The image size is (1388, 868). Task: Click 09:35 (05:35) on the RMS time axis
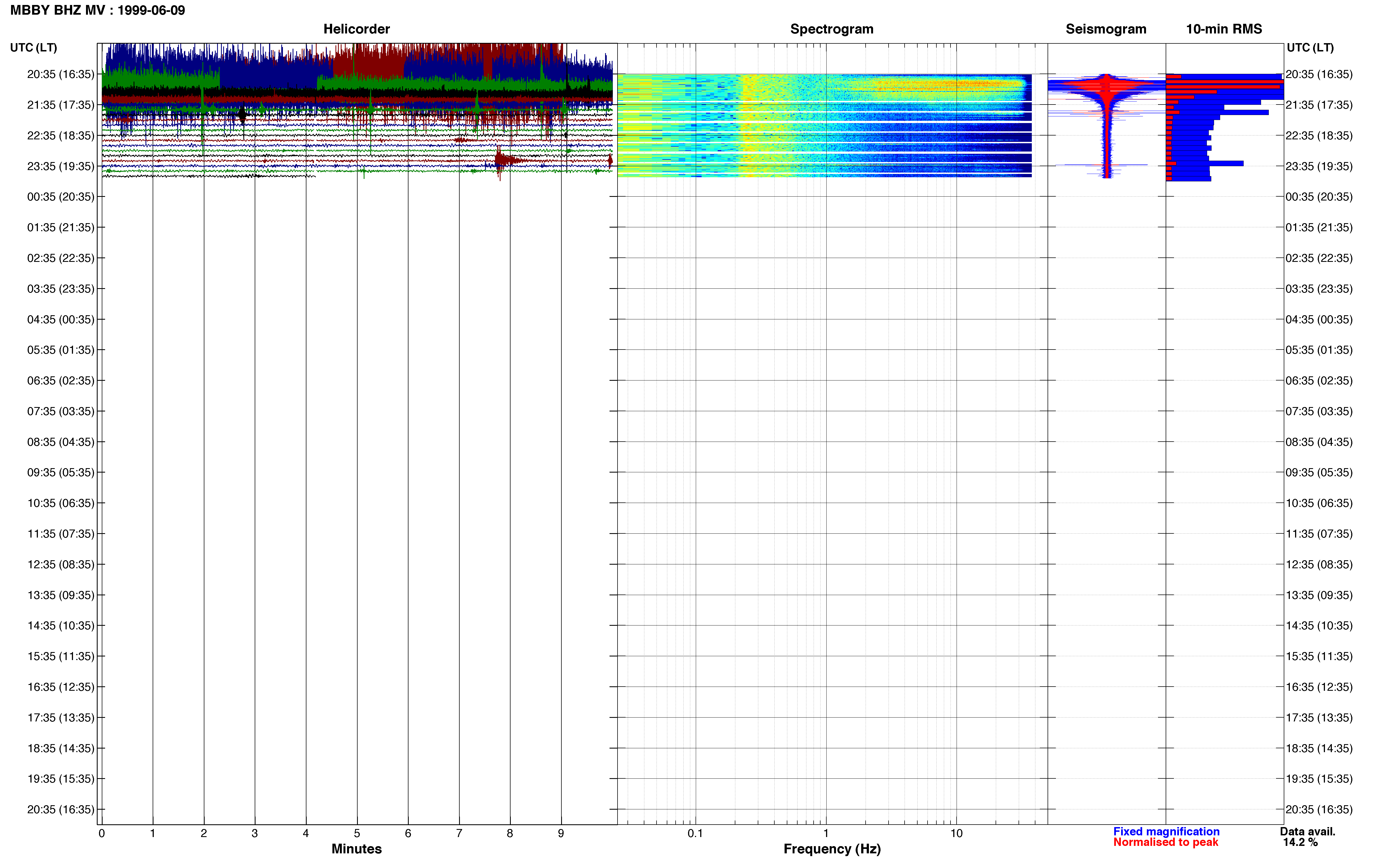1319,473
